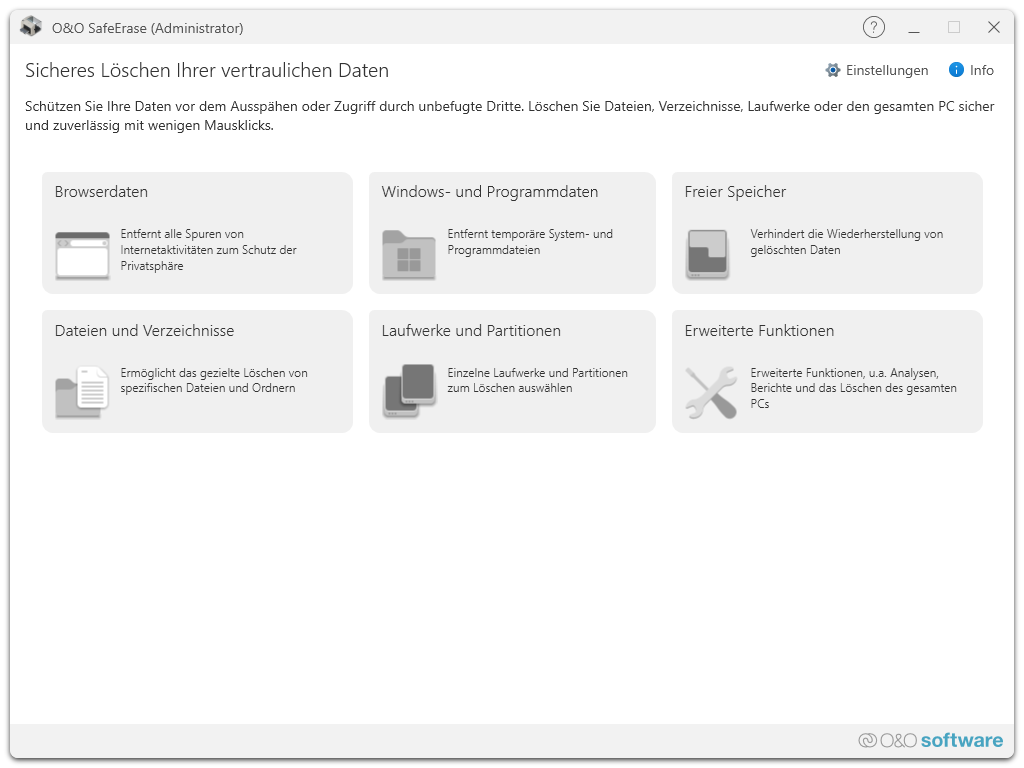The image size is (1024, 768).
Task: Minimize the SafeErase window
Action: click(x=914, y=28)
